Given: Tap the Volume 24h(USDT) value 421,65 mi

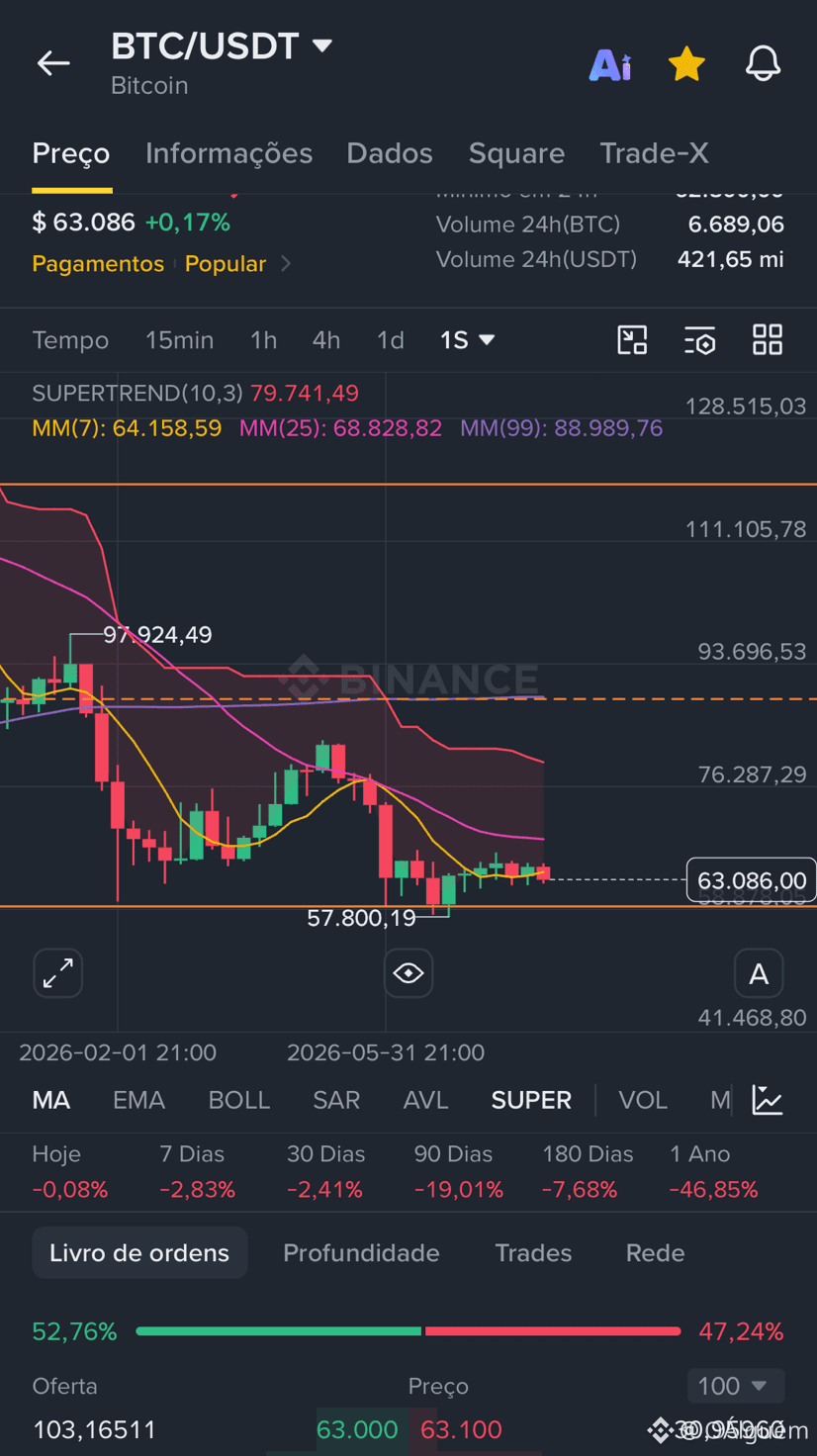Looking at the screenshot, I should 731,259.
